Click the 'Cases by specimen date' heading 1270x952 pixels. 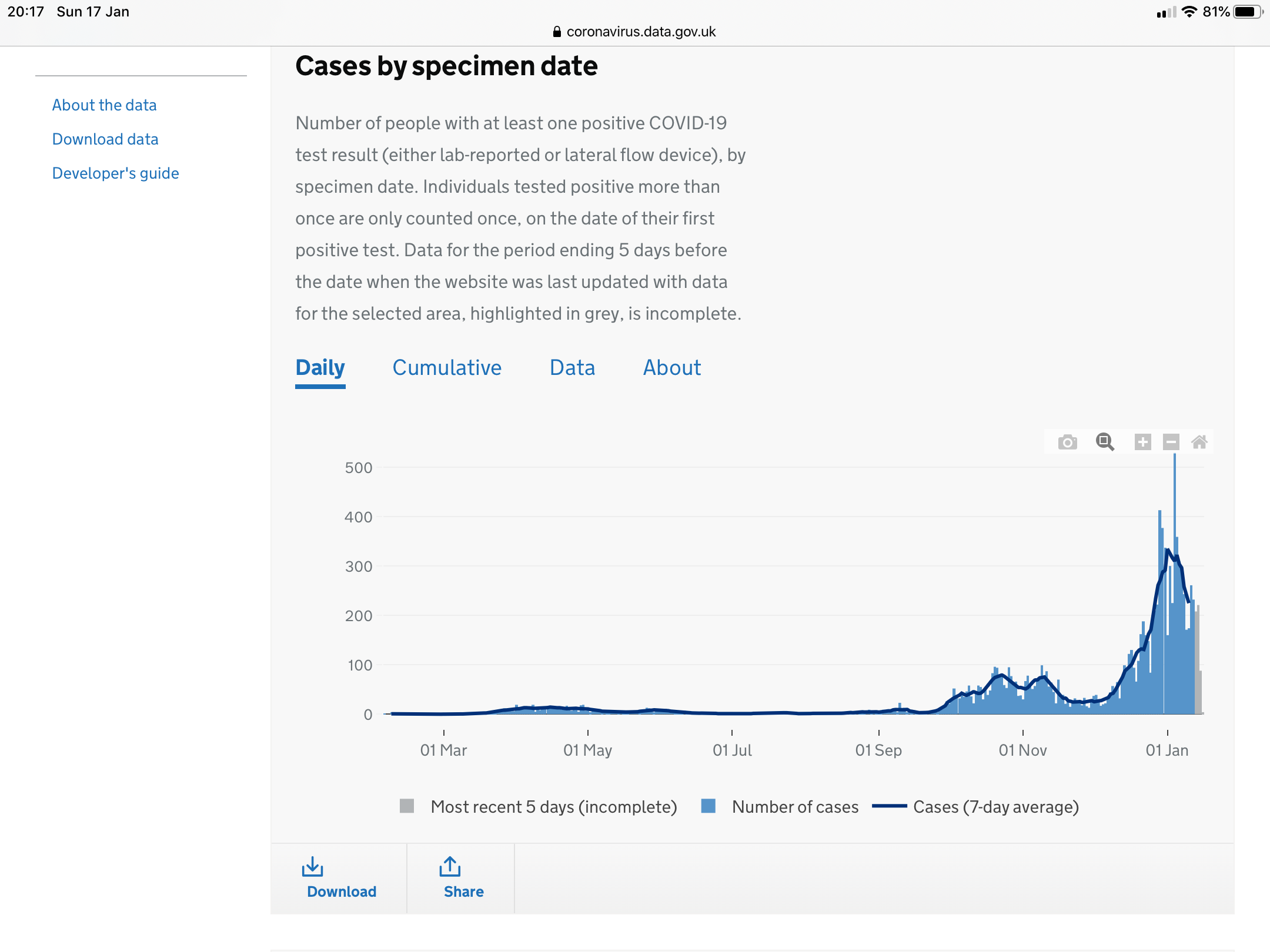(x=446, y=66)
